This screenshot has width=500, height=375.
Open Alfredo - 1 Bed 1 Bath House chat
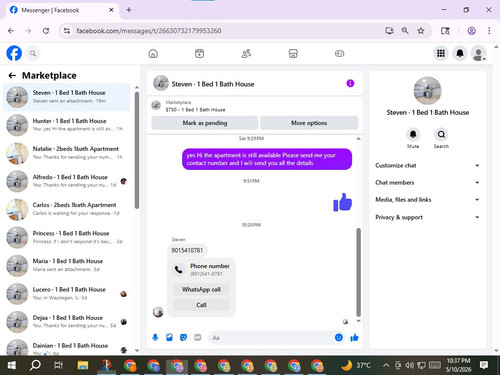point(67,181)
